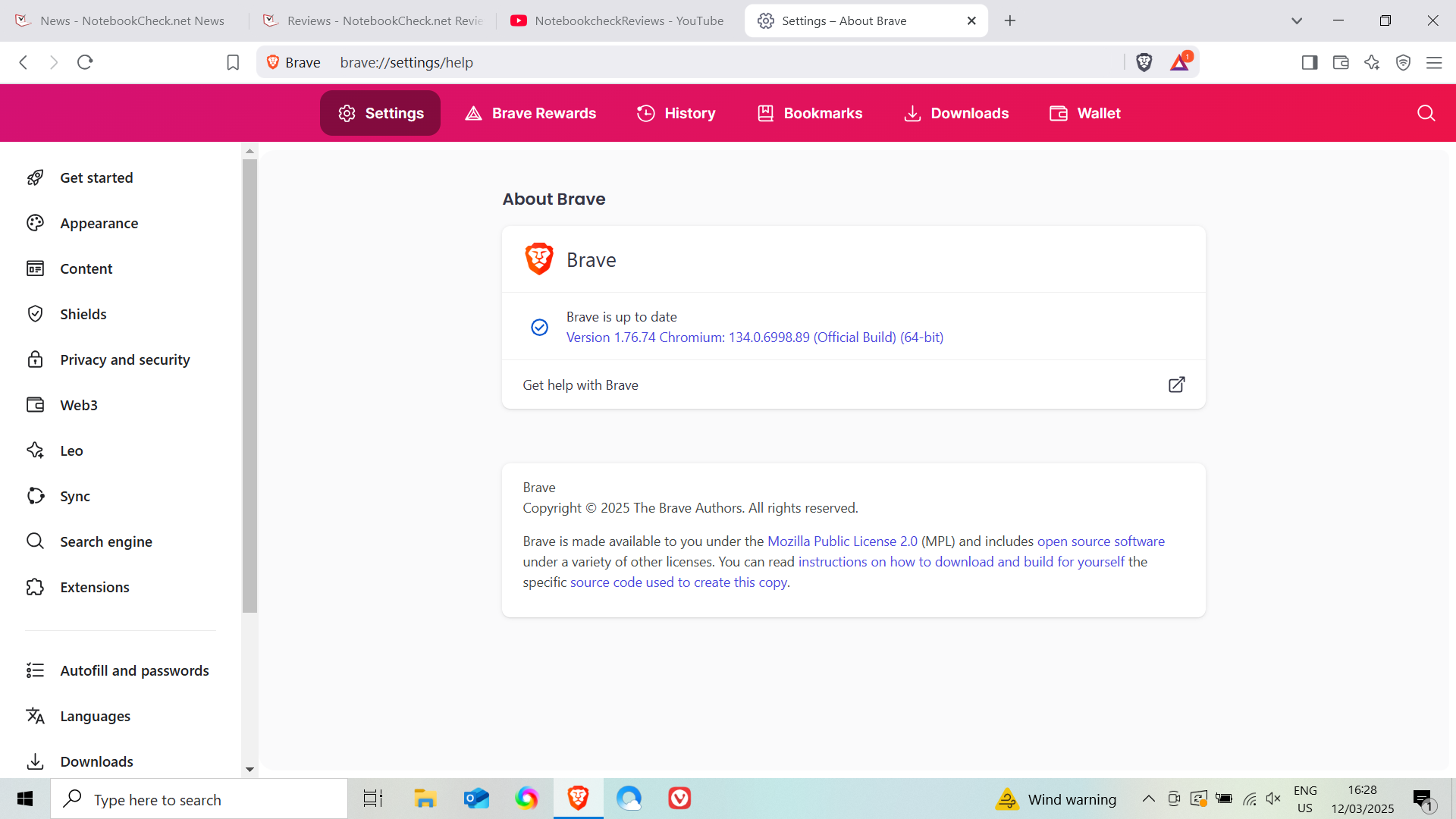The width and height of the screenshot is (1456, 819).
Task: Open Outlook from taskbar
Action: [476, 799]
